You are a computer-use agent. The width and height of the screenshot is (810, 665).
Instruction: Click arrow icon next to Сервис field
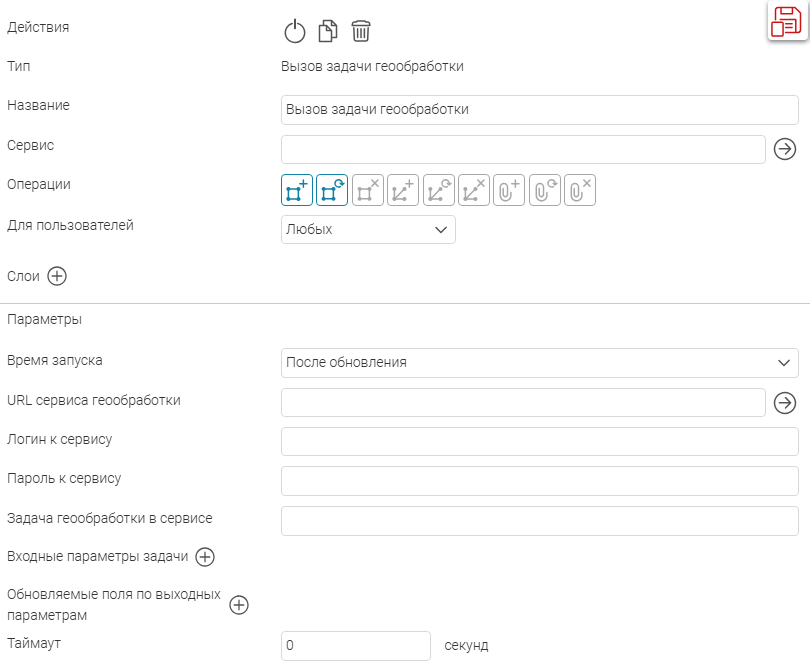[x=785, y=149]
